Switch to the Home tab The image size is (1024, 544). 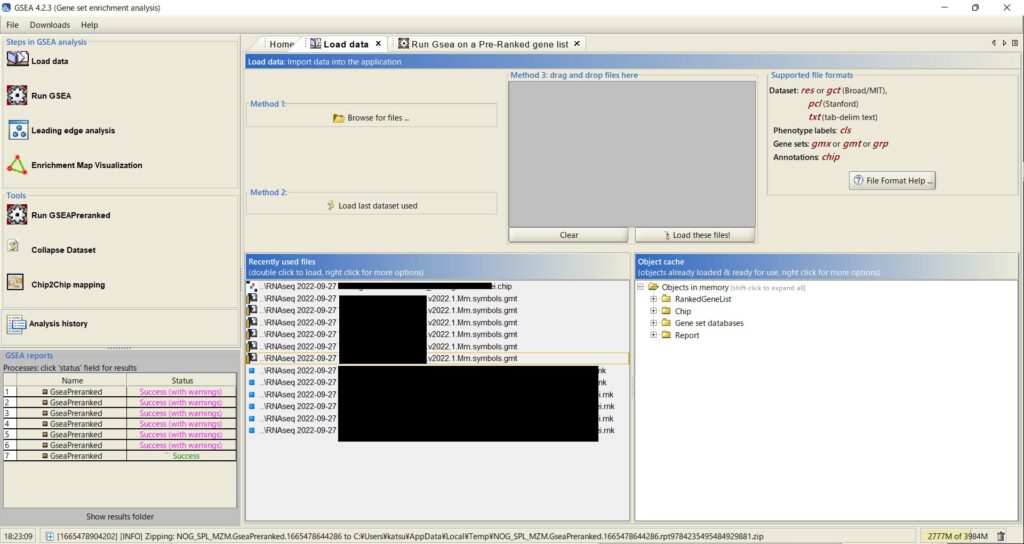click(x=281, y=44)
